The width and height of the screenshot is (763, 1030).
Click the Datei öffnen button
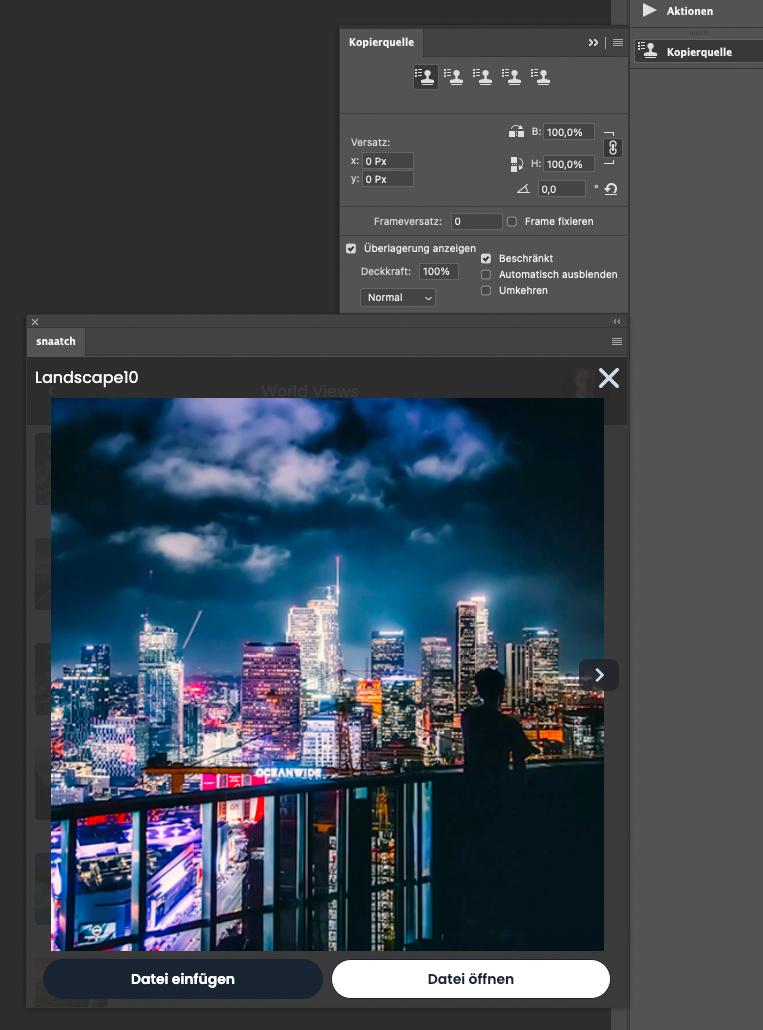point(471,979)
